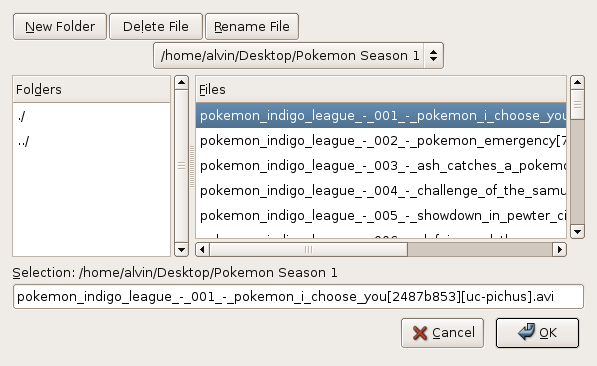This screenshot has width=597, height=366.
Task: Select the 003 ash_catches_a_pokemon file
Action: pyautogui.click(x=381, y=166)
